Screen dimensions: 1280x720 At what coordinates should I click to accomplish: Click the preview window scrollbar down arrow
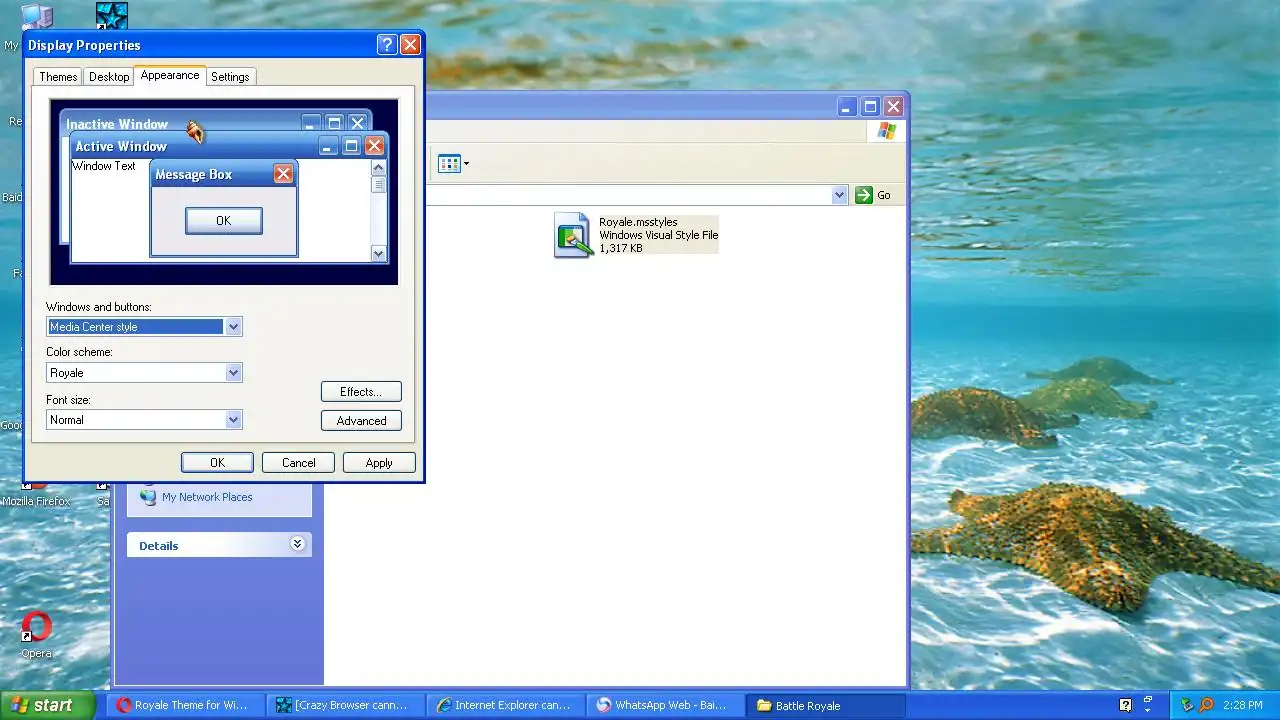click(x=378, y=254)
